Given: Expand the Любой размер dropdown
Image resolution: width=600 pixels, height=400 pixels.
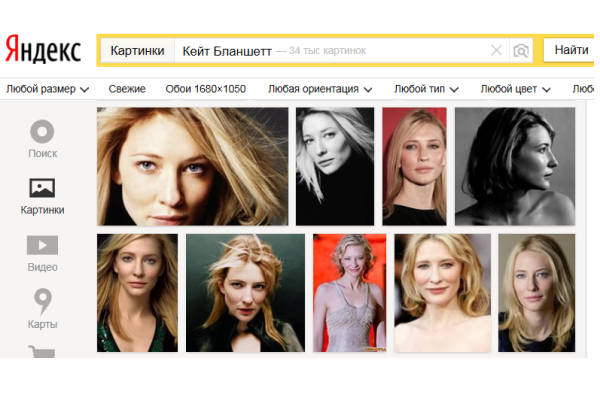Looking at the screenshot, I should [x=47, y=89].
